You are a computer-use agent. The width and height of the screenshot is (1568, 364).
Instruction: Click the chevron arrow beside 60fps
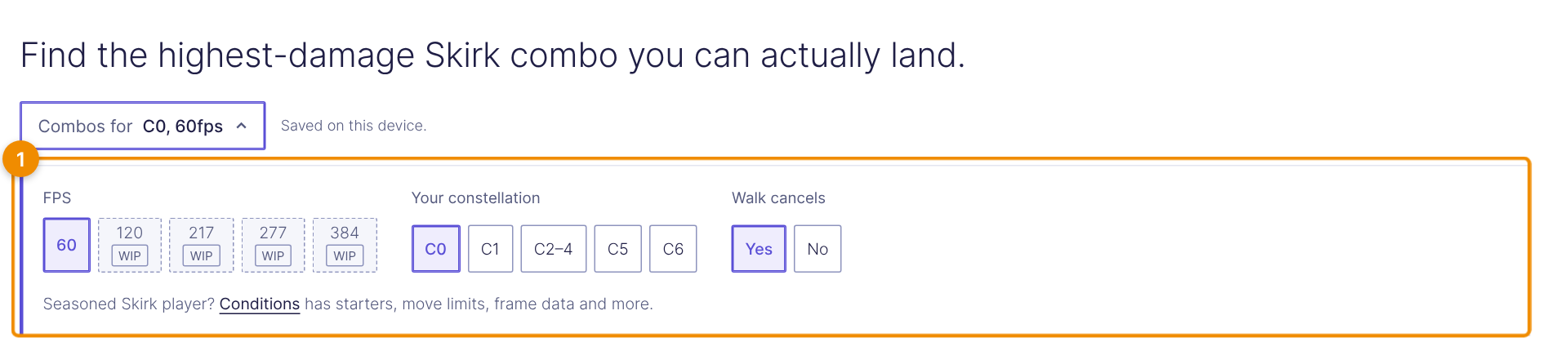241,126
